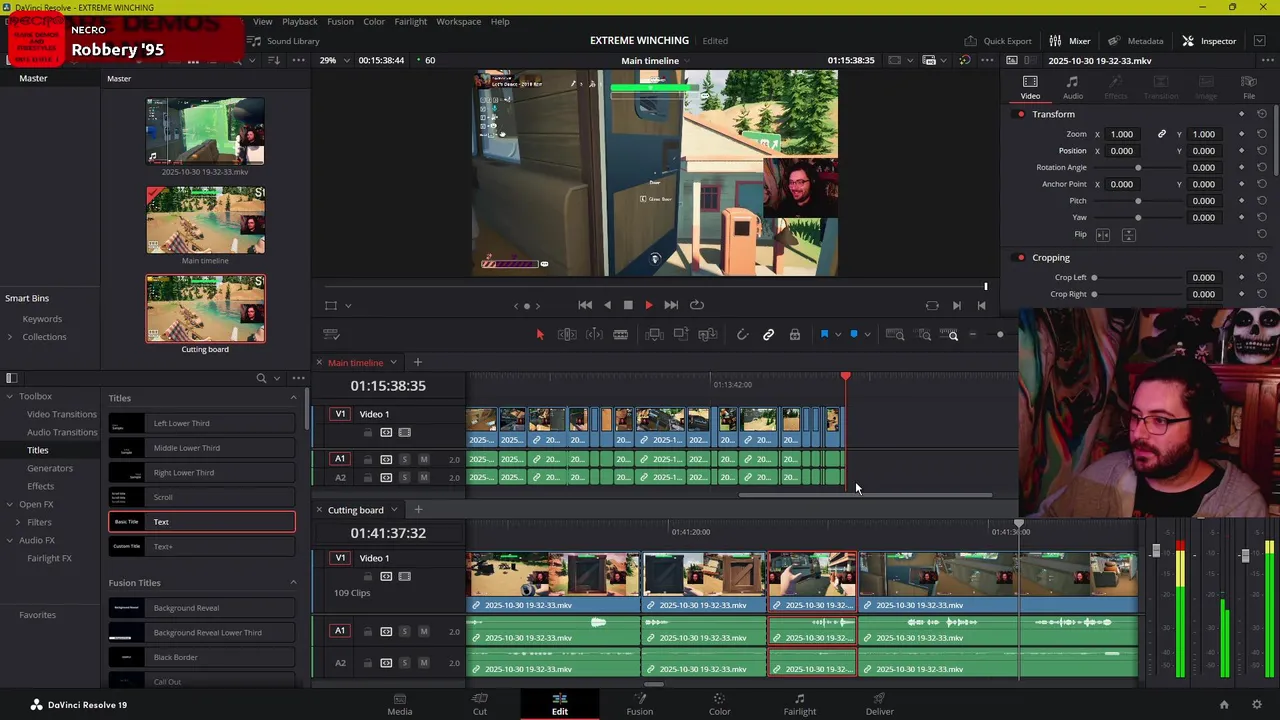Screen dimensions: 1280x720
Task: Click the Full Extent Zoom icon
Action: point(895,335)
